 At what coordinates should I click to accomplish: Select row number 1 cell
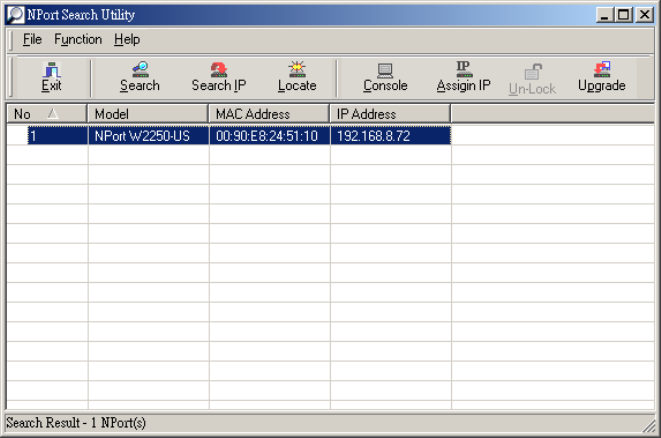click(x=57, y=136)
